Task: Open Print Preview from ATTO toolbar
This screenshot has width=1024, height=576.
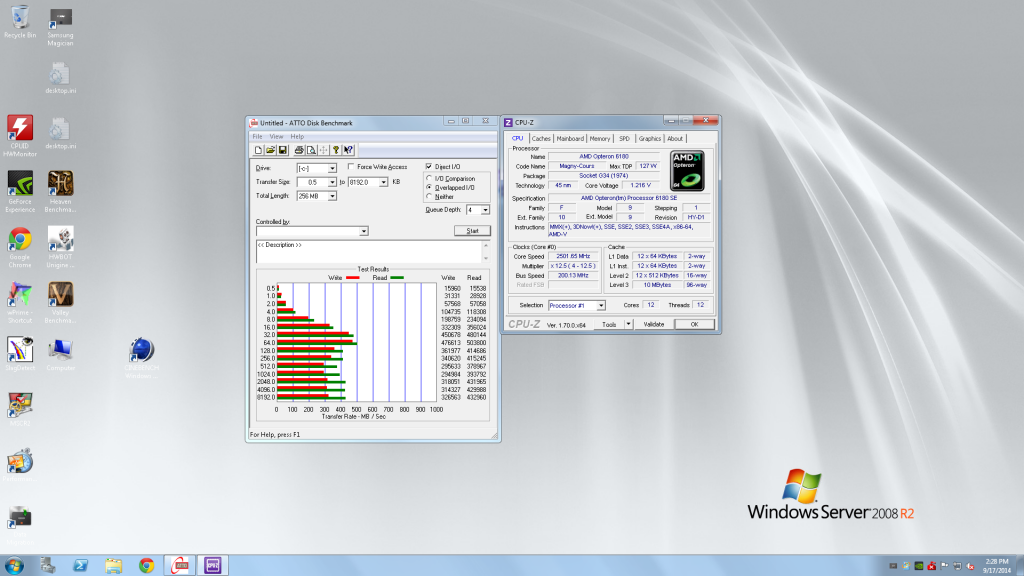Action: (x=311, y=150)
